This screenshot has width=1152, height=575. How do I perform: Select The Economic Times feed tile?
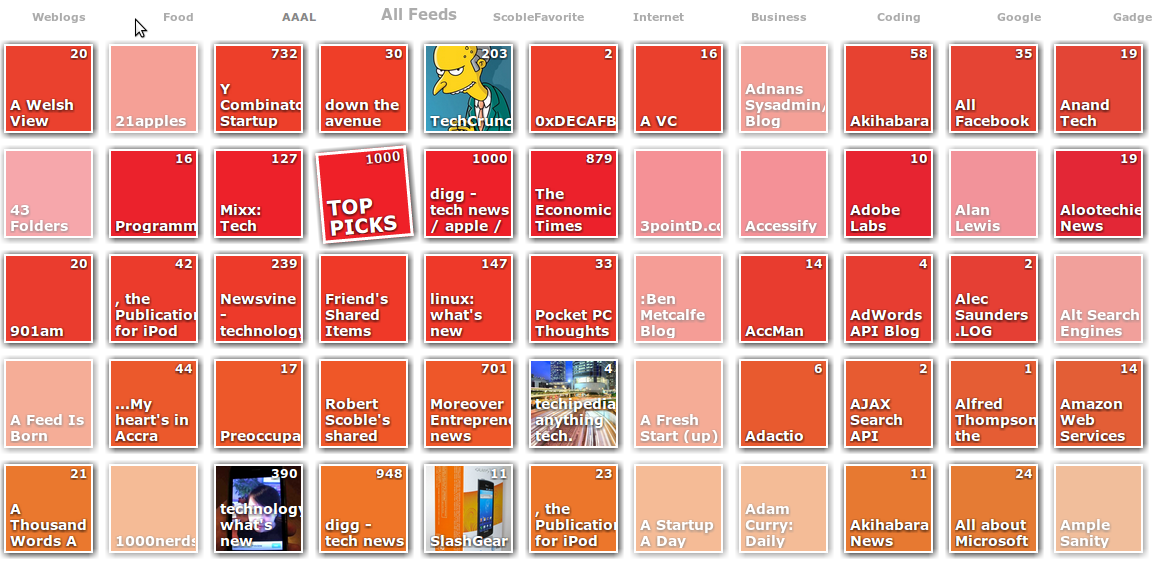tap(574, 194)
